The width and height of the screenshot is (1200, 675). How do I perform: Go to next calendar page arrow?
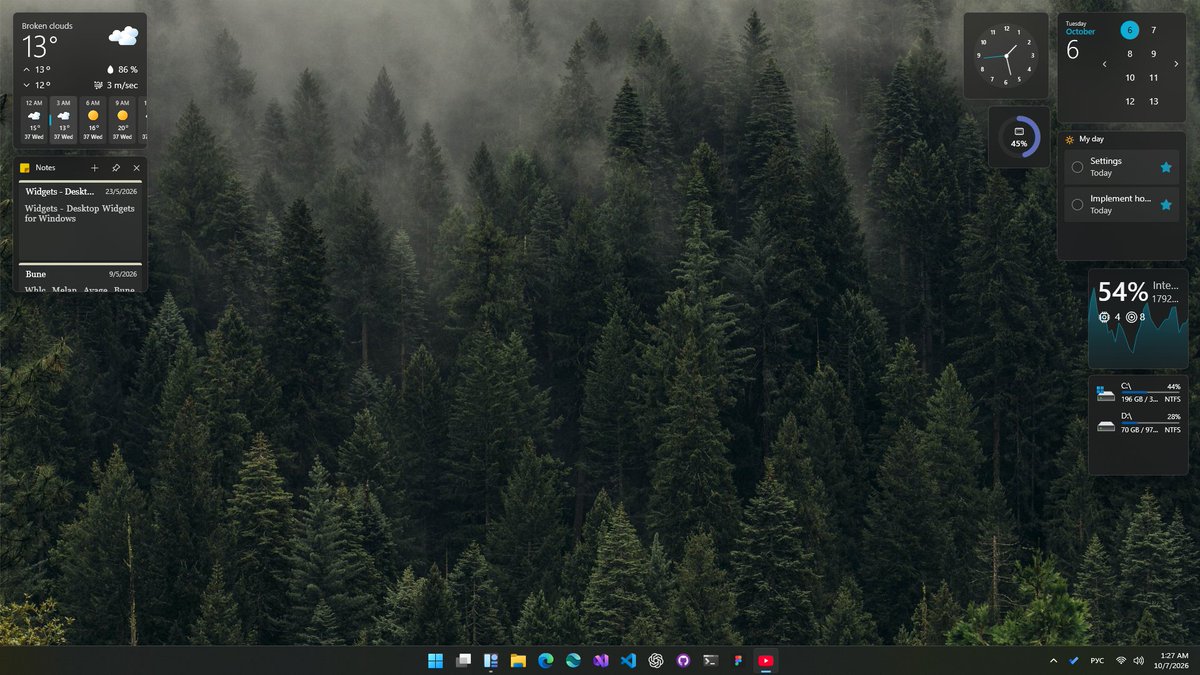pos(1177,64)
